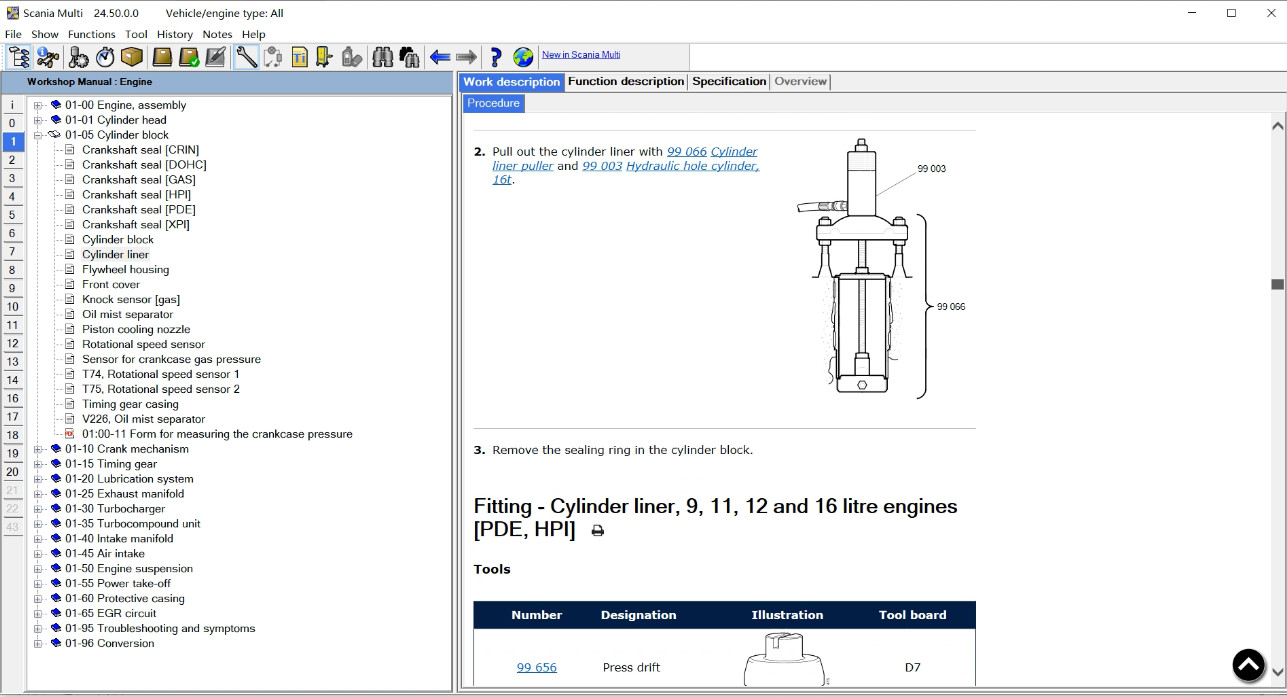Click the component gear icon in toolbar
The height and width of the screenshot is (697, 1287).
[79, 57]
